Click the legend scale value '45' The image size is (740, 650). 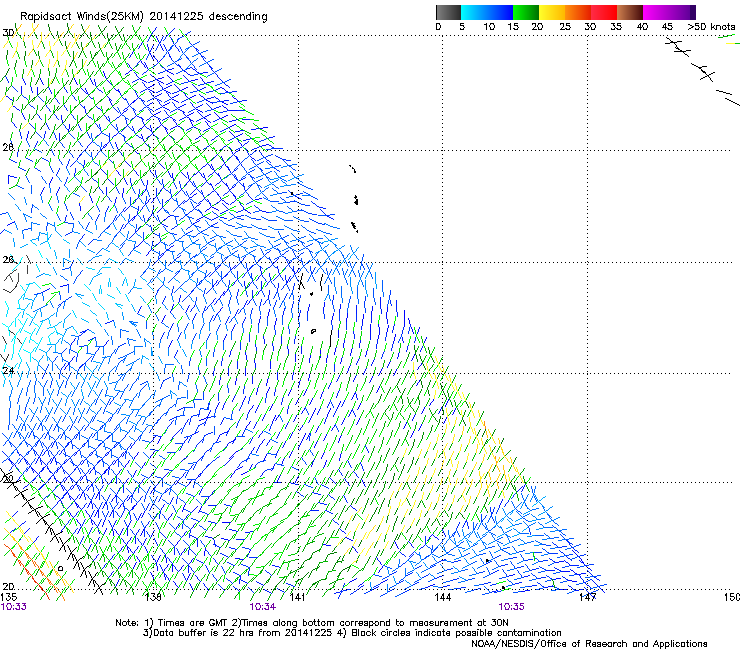click(667, 26)
